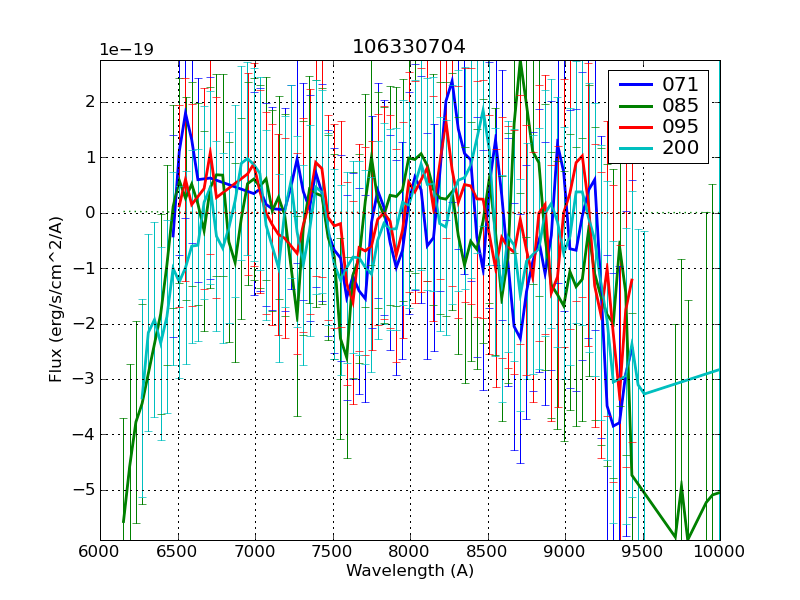Viewport: 800px width, 600px height.
Task: Click the 8000 x-axis tick label
Action: pyautogui.click(x=409, y=551)
